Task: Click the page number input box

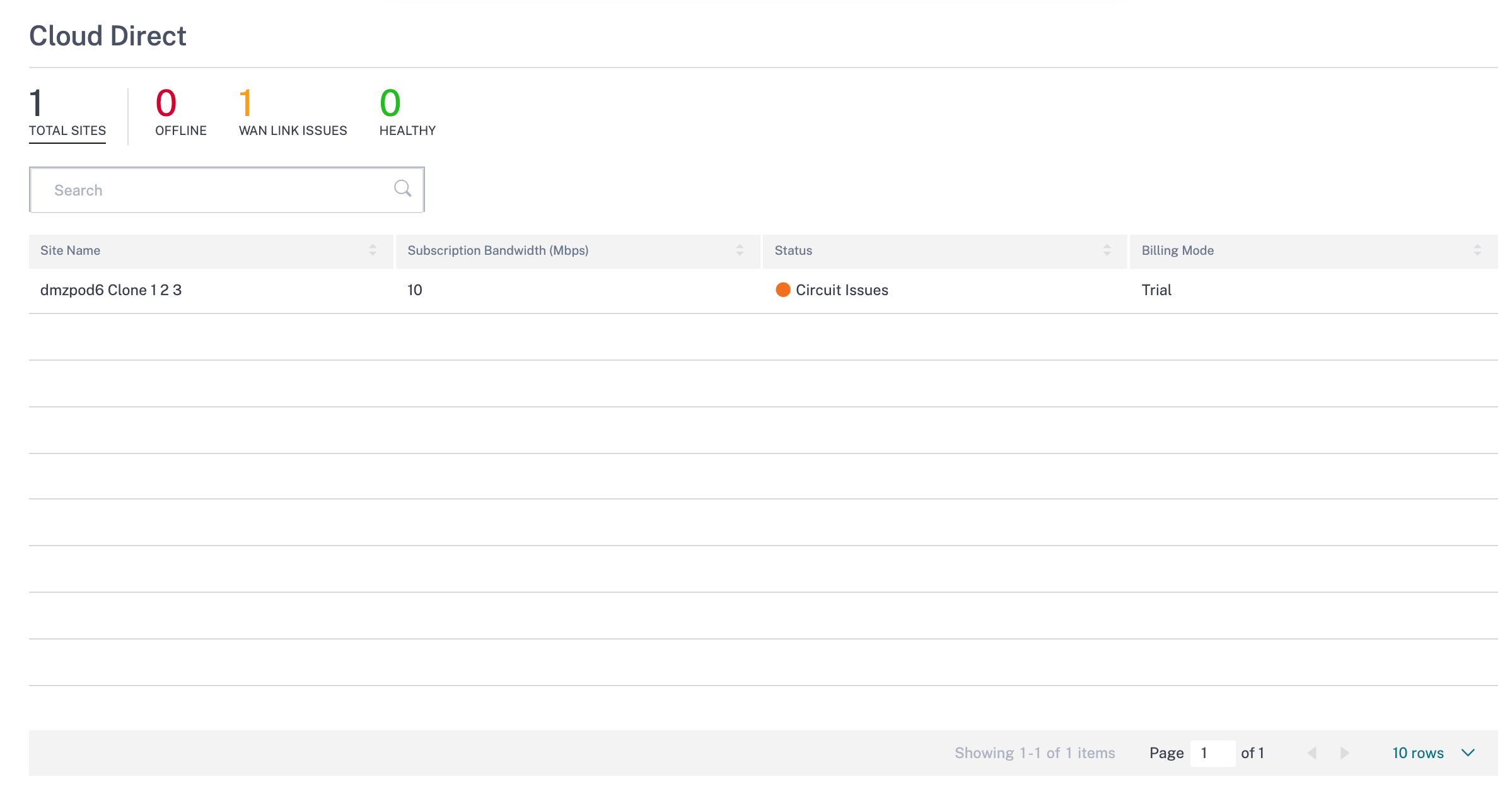Action: (1212, 753)
